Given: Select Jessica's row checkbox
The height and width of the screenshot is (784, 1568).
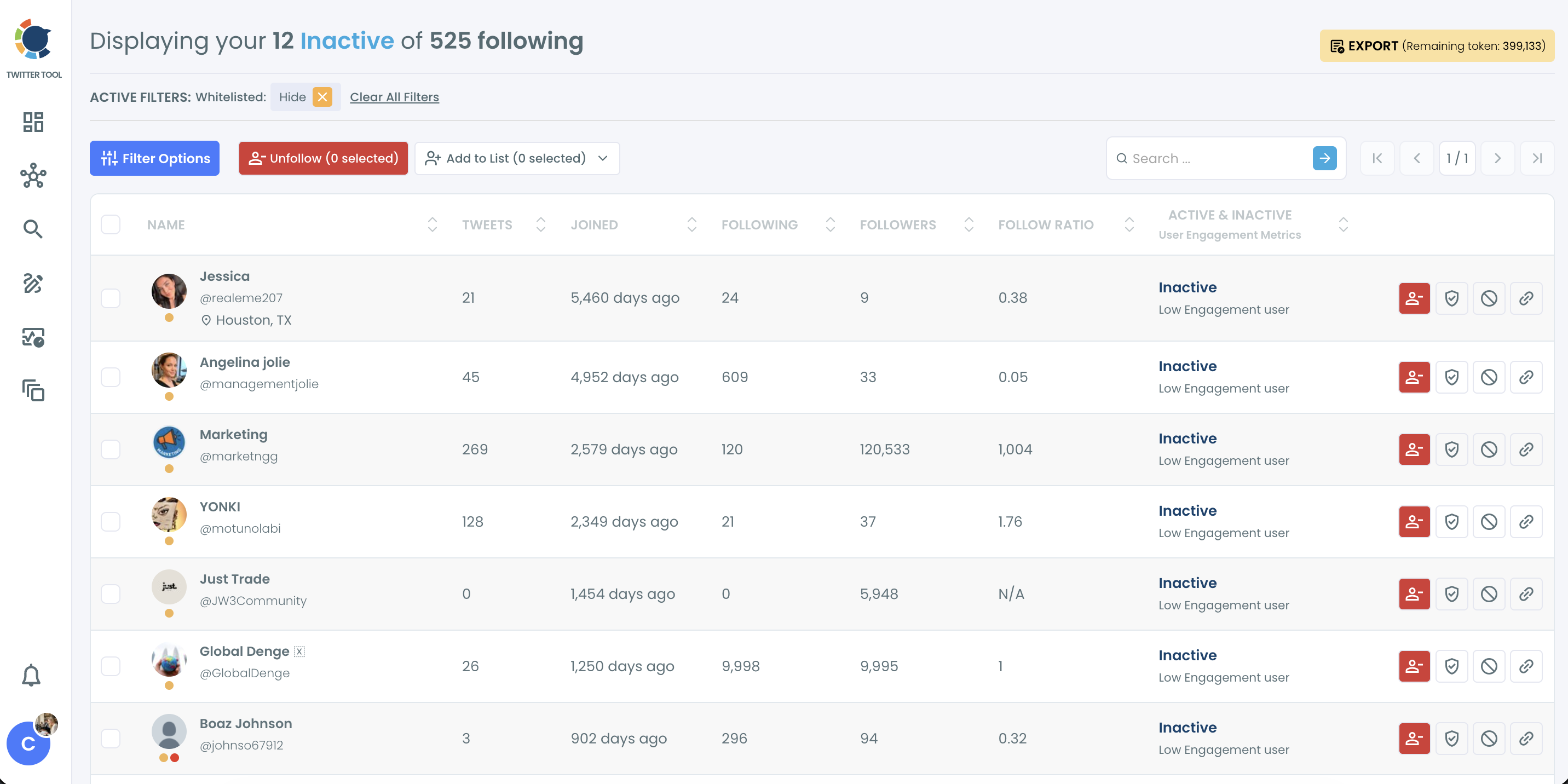Looking at the screenshot, I should coord(111,298).
